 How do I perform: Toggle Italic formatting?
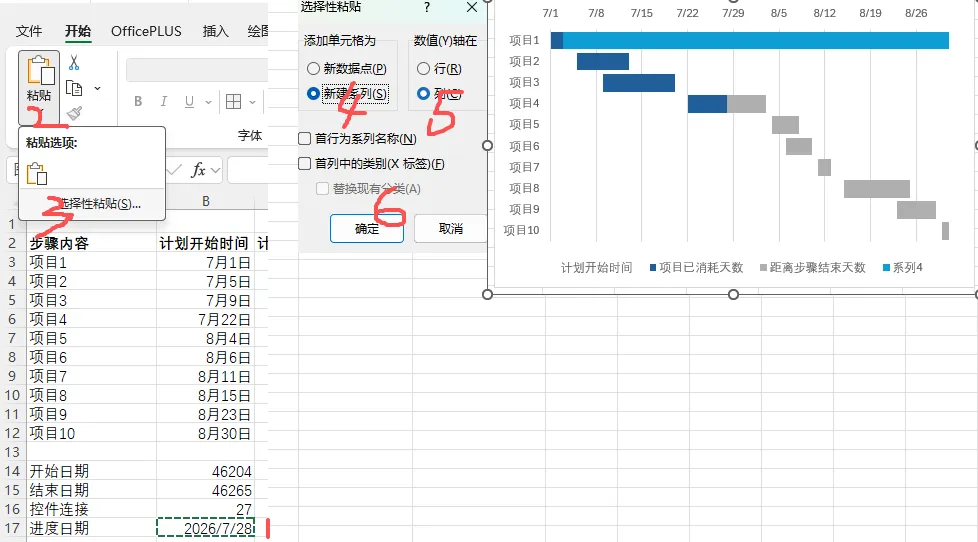point(163,101)
